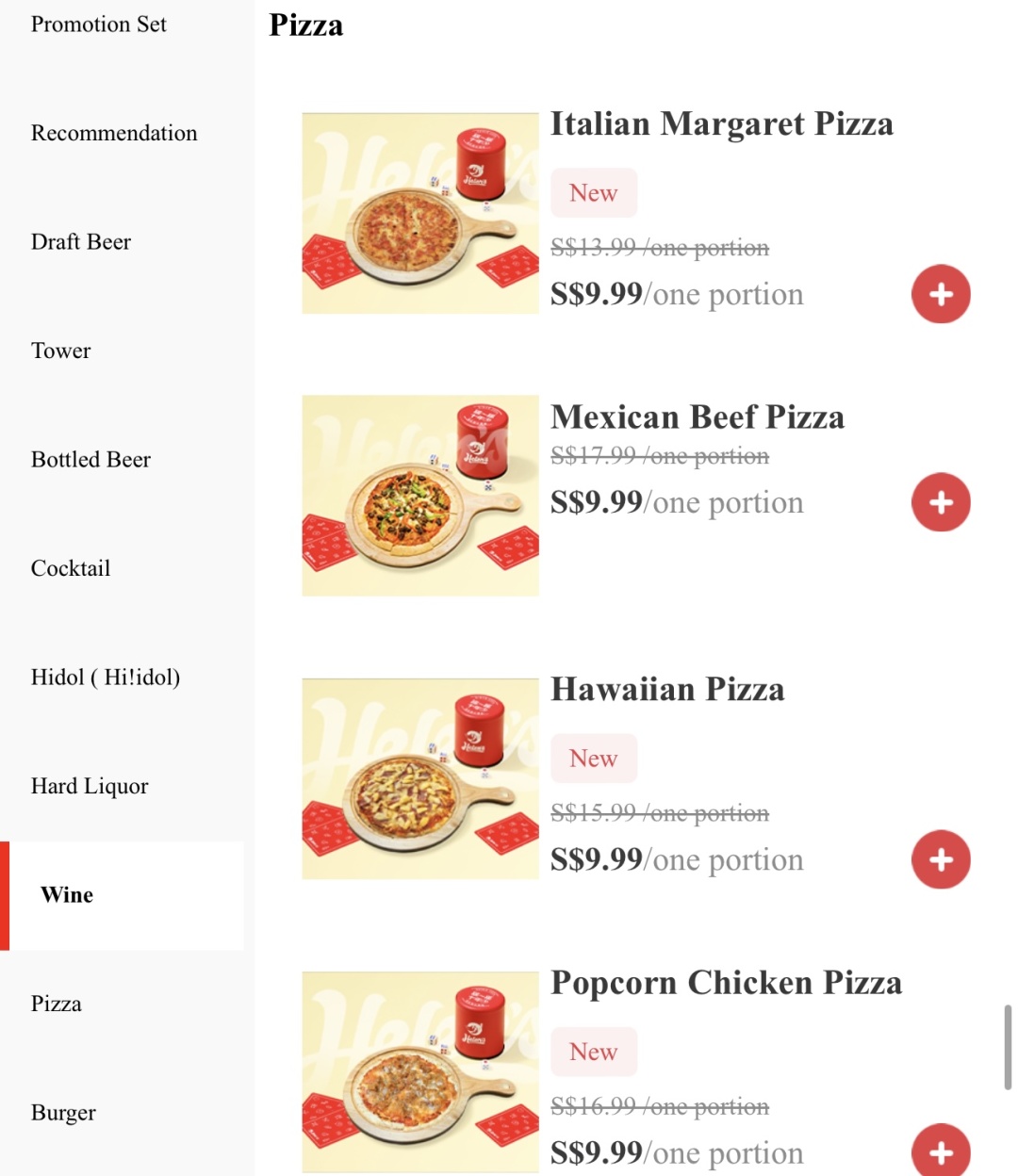Choose the Hard Liquor category

pyautogui.click(x=90, y=786)
